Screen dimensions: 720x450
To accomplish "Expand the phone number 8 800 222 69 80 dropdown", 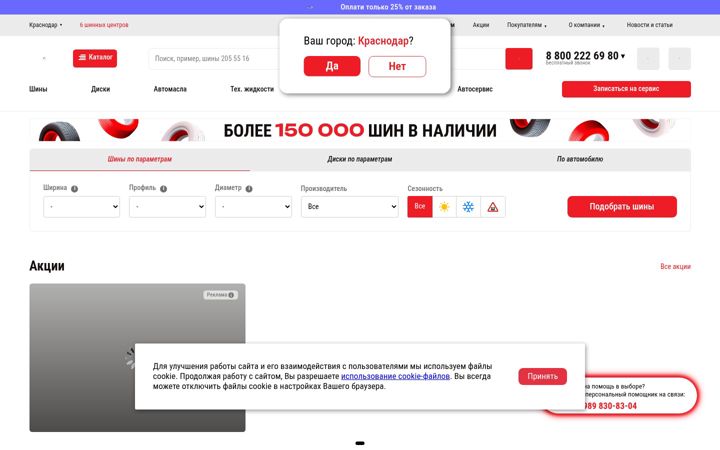I will tap(585, 56).
